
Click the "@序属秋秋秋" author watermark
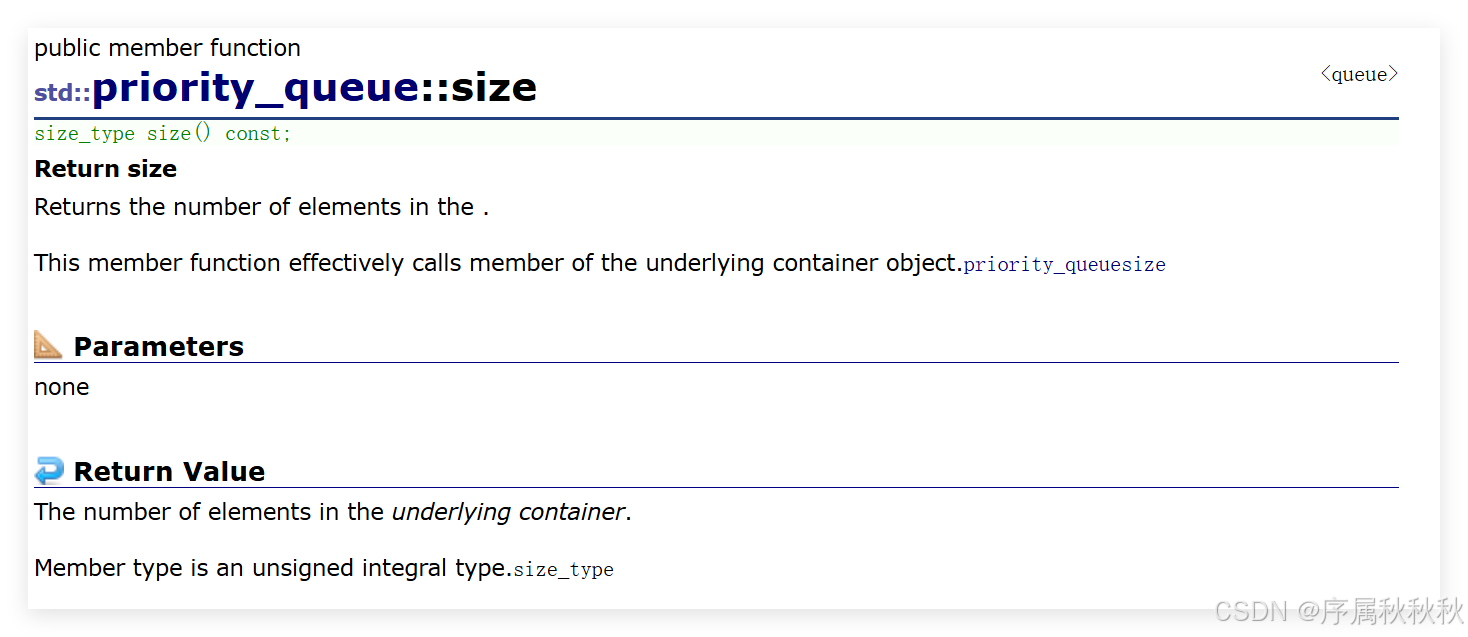tap(1379, 610)
